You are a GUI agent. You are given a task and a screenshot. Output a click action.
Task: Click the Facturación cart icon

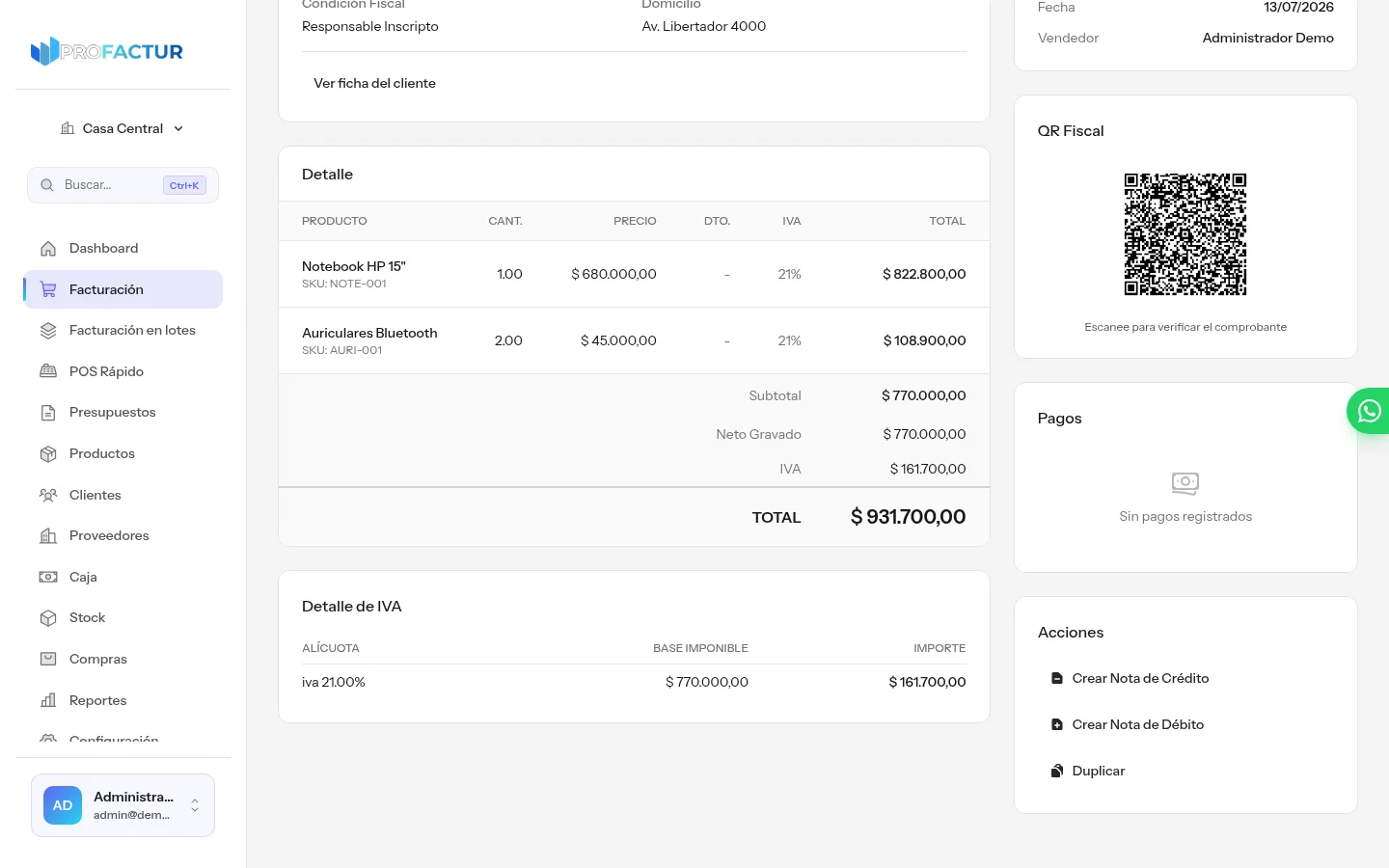coord(48,289)
